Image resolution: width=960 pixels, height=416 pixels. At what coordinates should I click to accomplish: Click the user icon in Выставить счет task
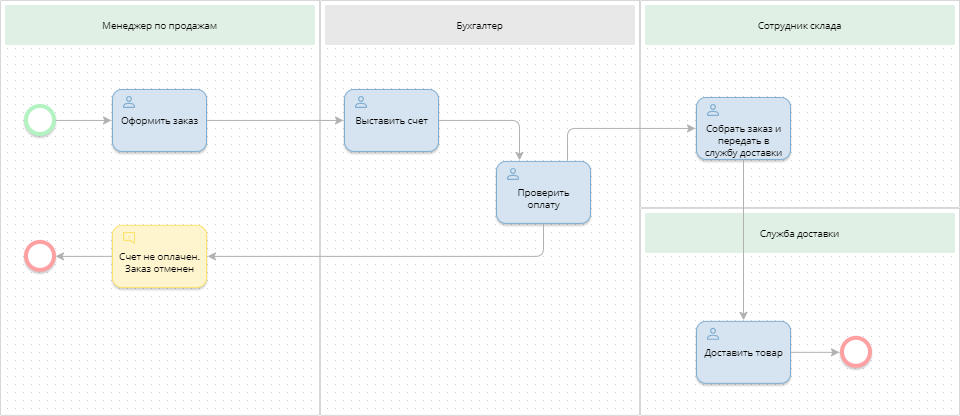[x=361, y=102]
